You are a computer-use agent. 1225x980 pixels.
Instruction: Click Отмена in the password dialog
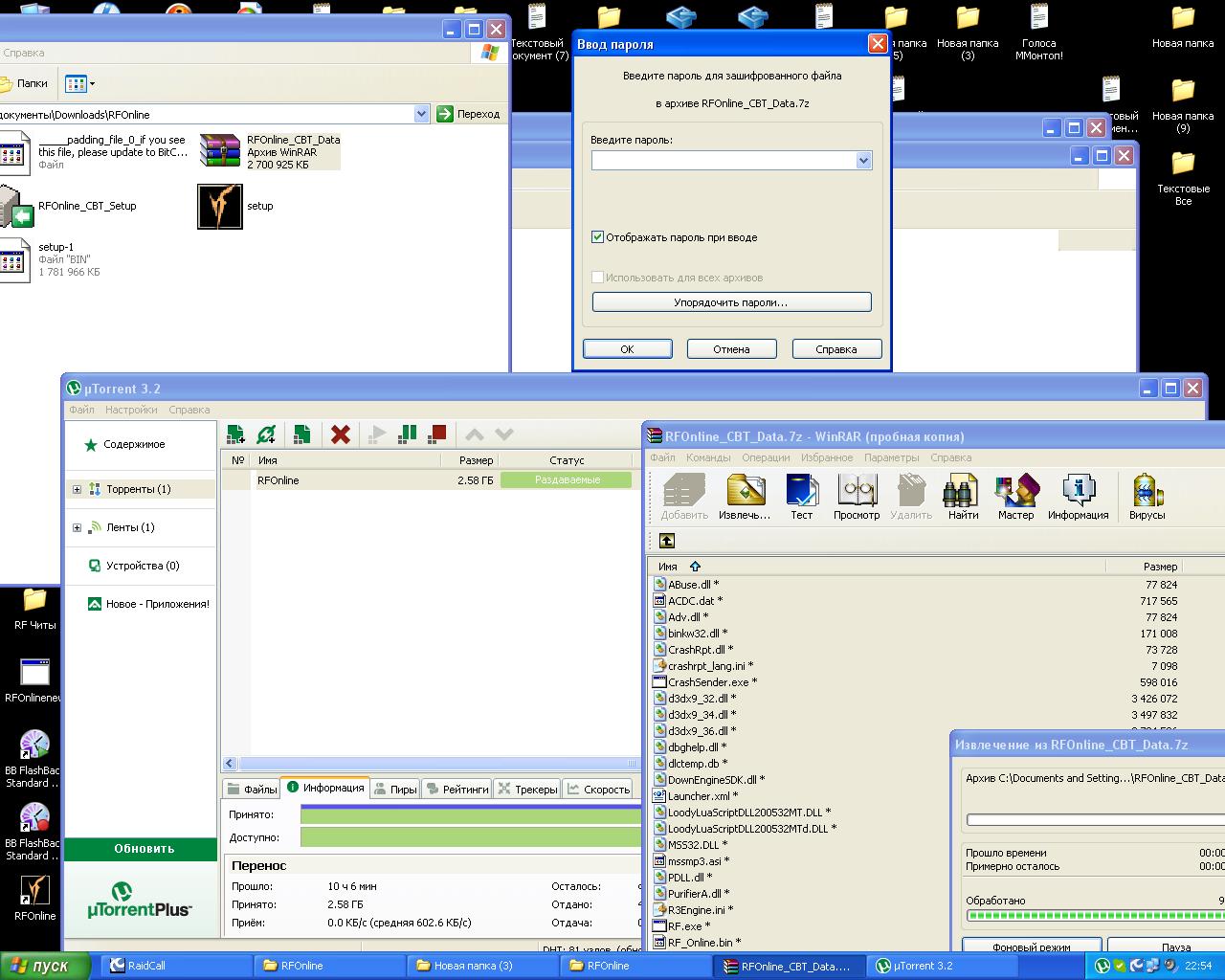point(731,349)
